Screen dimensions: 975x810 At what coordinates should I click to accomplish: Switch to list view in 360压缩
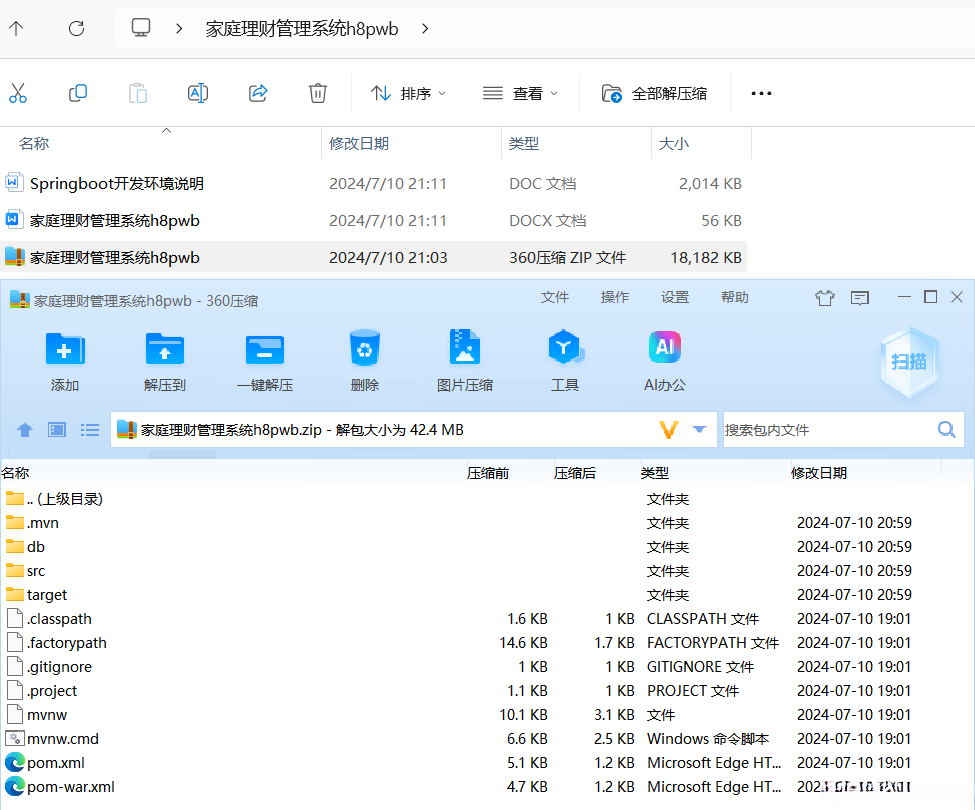(90, 430)
